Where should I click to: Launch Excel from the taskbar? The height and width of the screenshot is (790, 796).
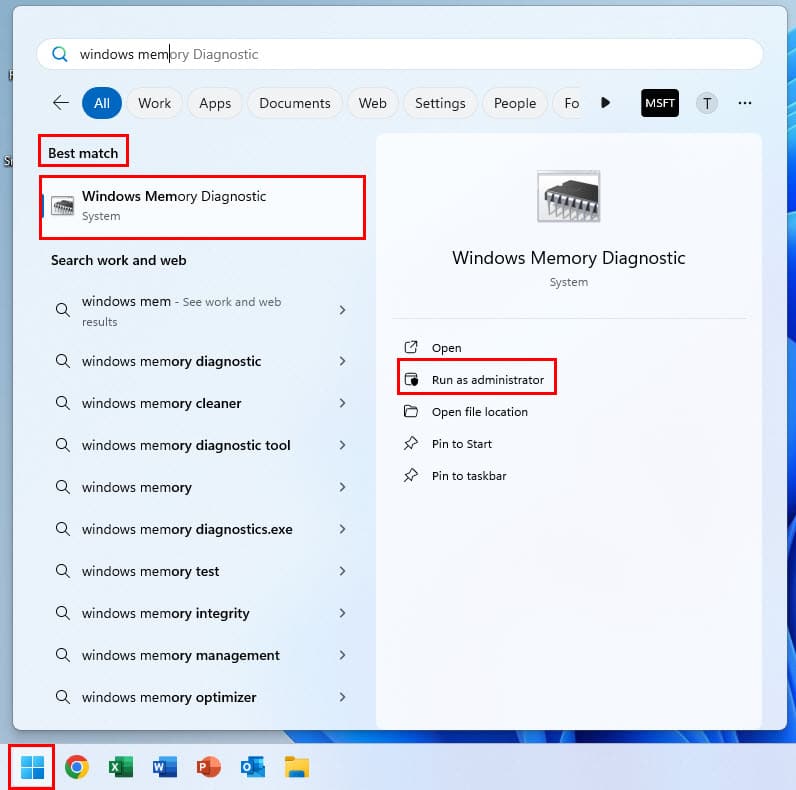(121, 767)
